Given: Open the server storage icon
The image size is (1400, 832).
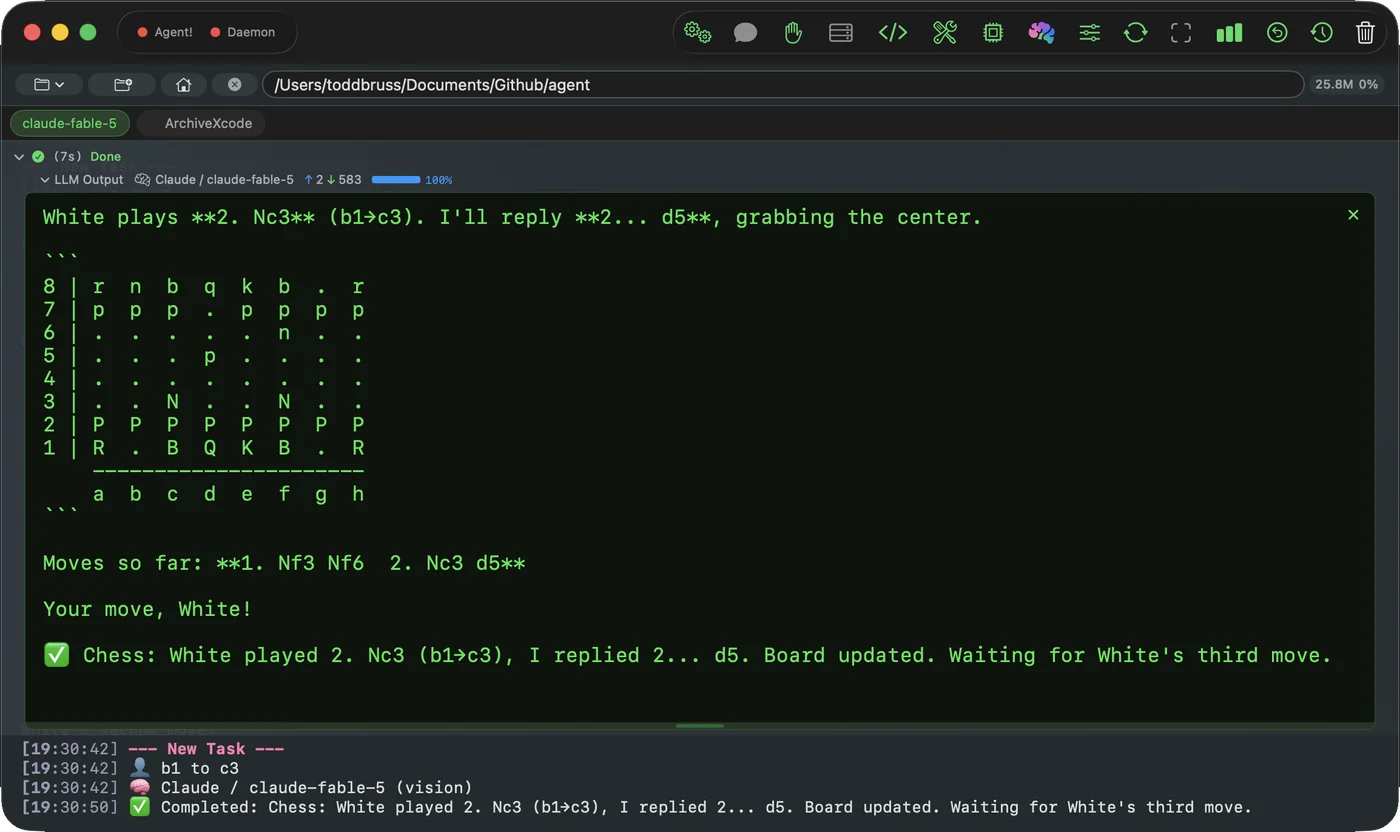Looking at the screenshot, I should pos(841,33).
